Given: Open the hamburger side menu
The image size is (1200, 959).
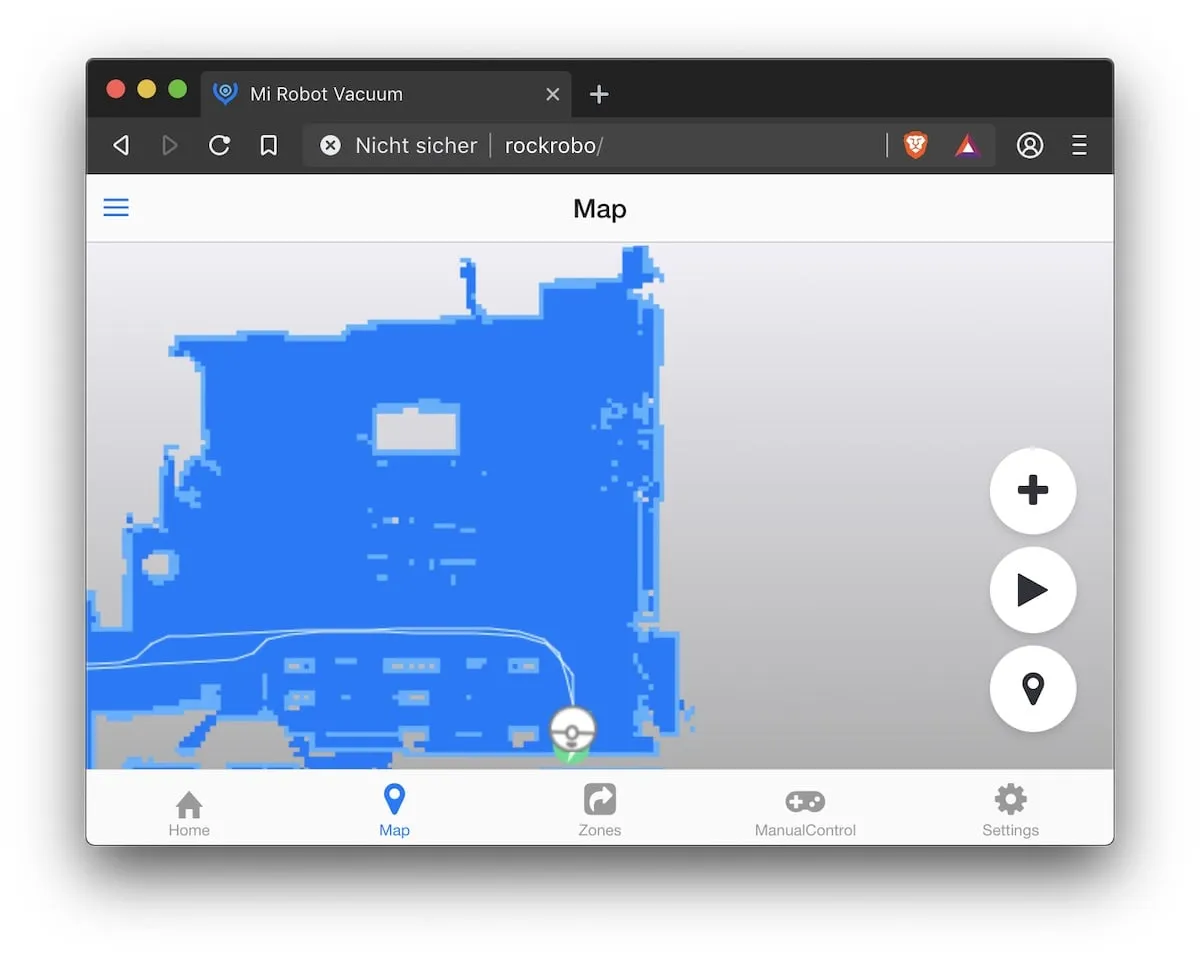Looking at the screenshot, I should click(x=116, y=208).
